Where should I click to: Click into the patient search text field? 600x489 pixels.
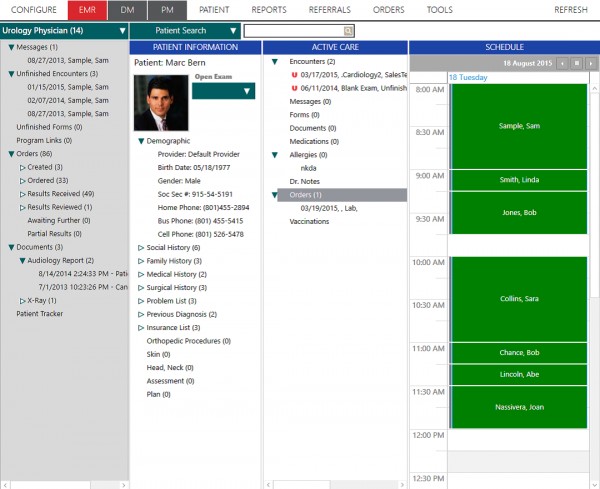(293, 32)
